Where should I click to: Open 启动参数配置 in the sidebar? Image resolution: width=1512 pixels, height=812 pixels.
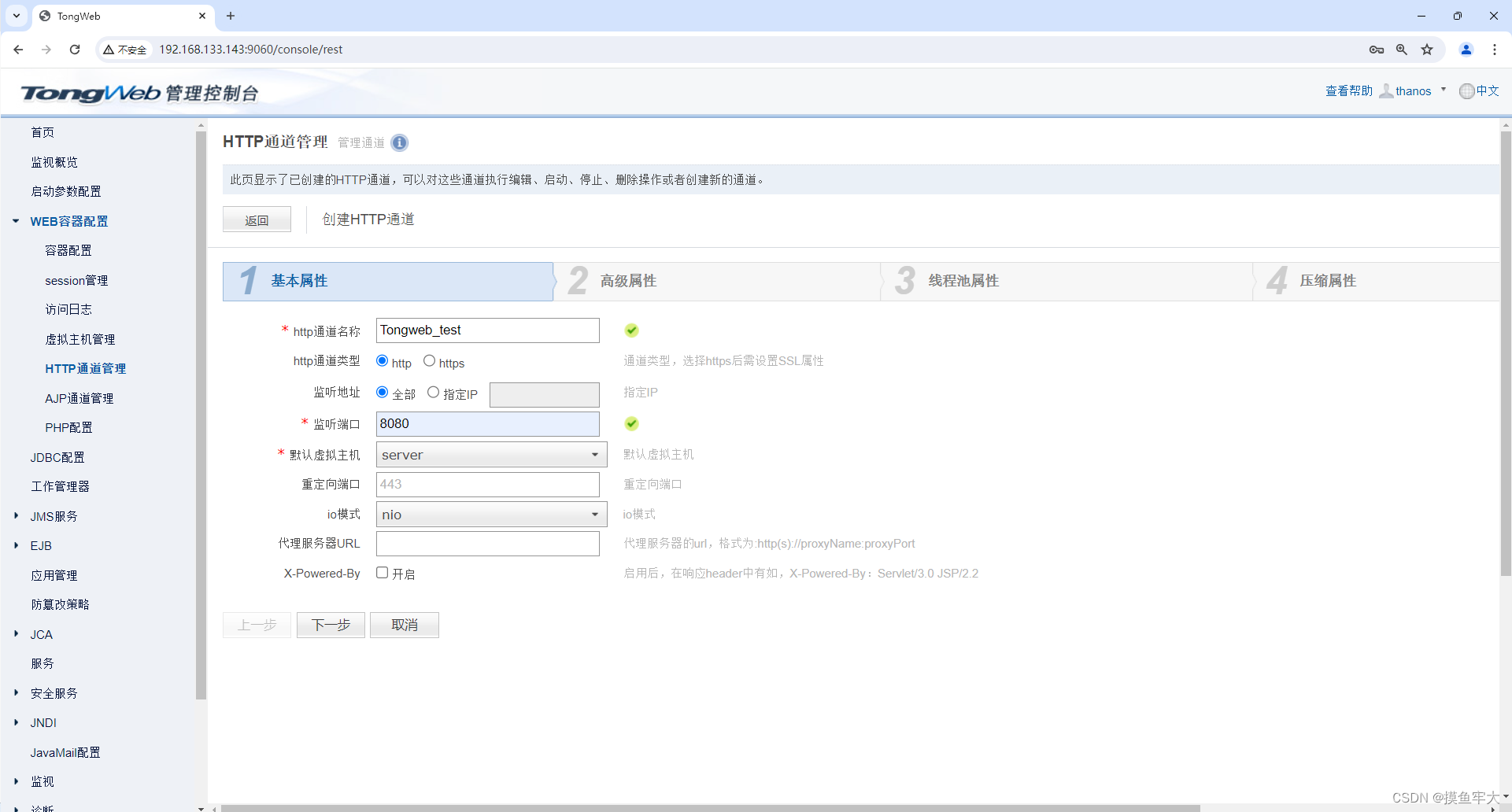point(66,191)
